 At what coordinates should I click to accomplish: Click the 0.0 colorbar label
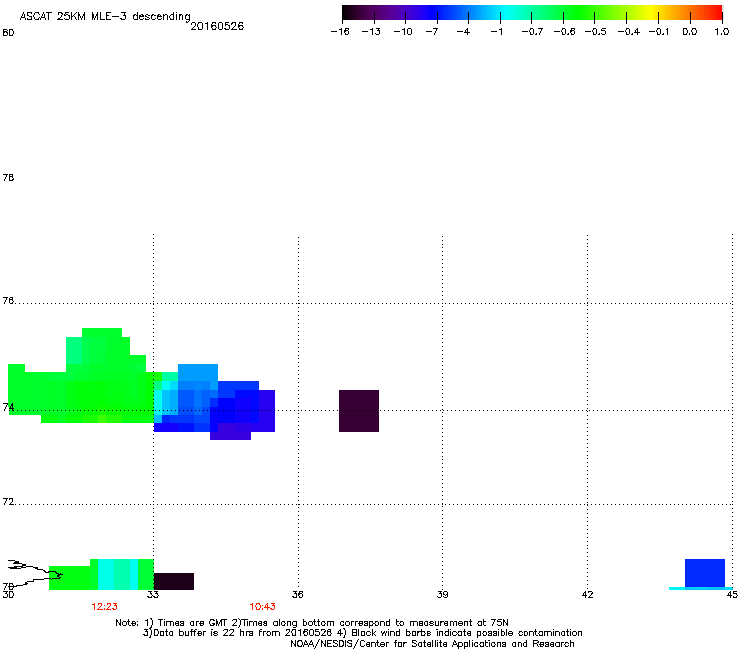[690, 32]
